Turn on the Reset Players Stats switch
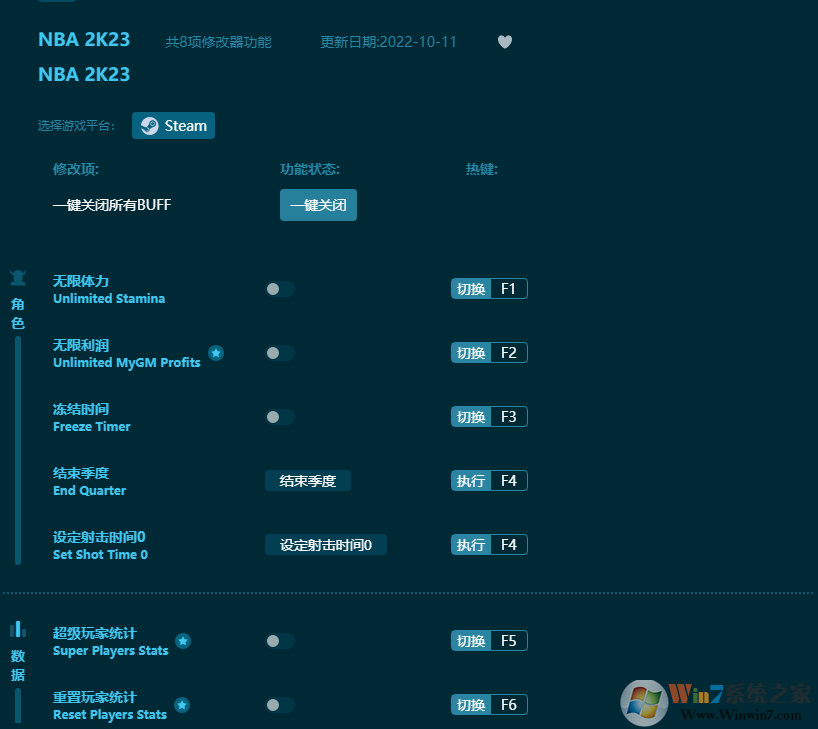 tap(279, 705)
